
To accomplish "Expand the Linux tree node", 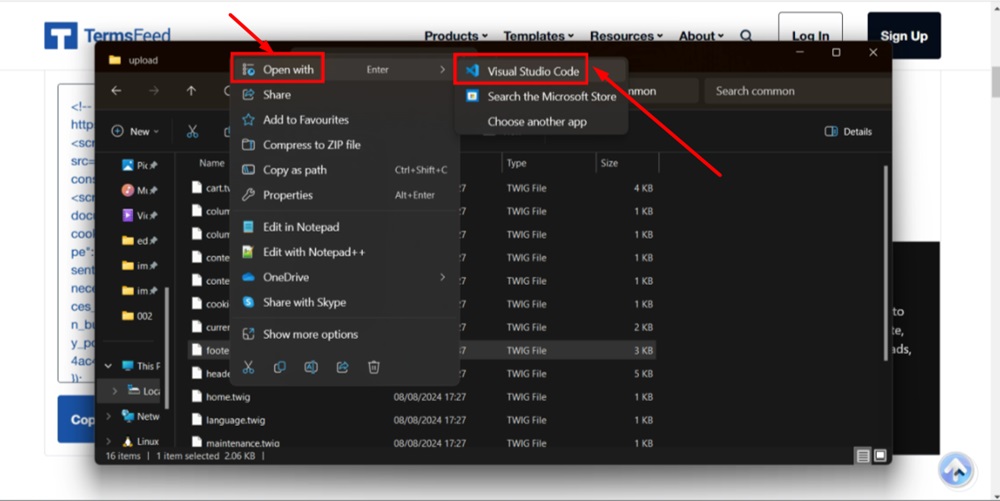I will coord(108,441).
